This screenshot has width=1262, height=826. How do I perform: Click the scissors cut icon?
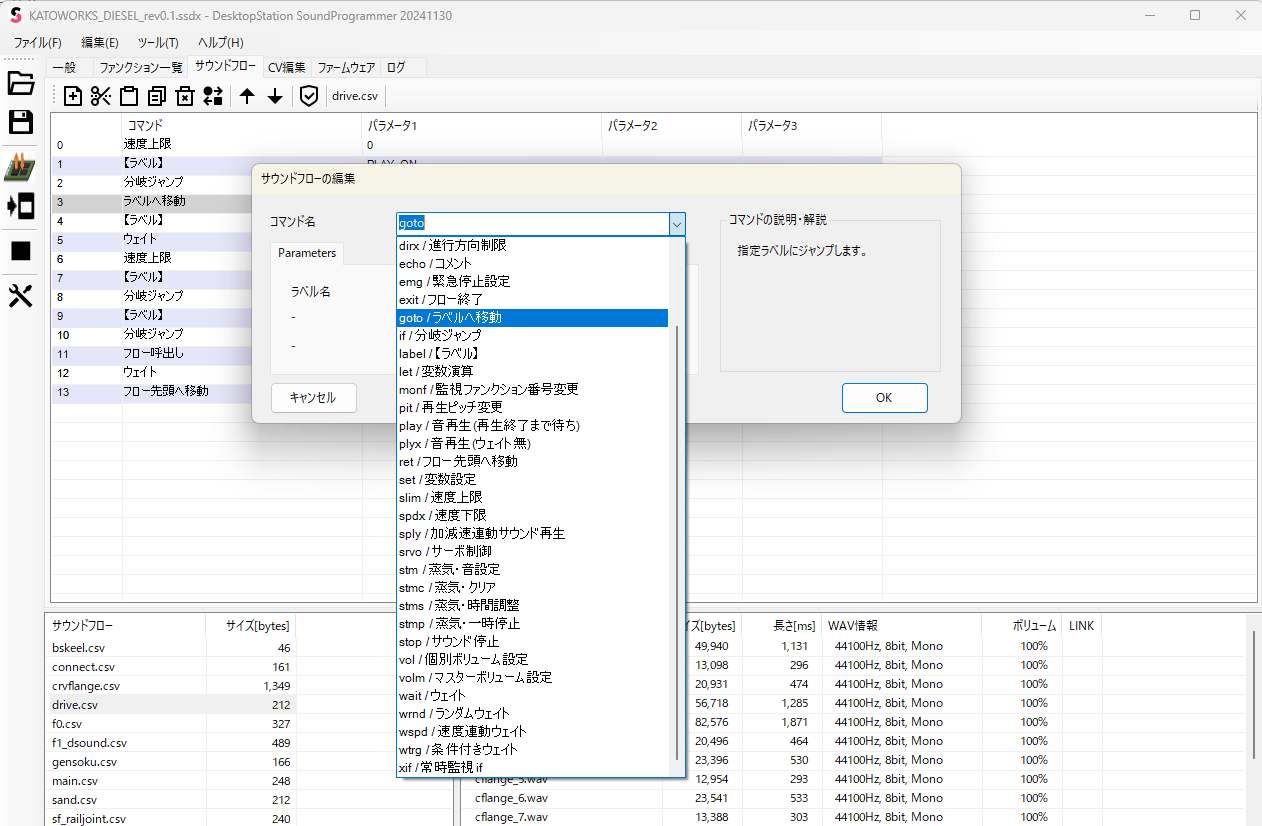coord(101,96)
